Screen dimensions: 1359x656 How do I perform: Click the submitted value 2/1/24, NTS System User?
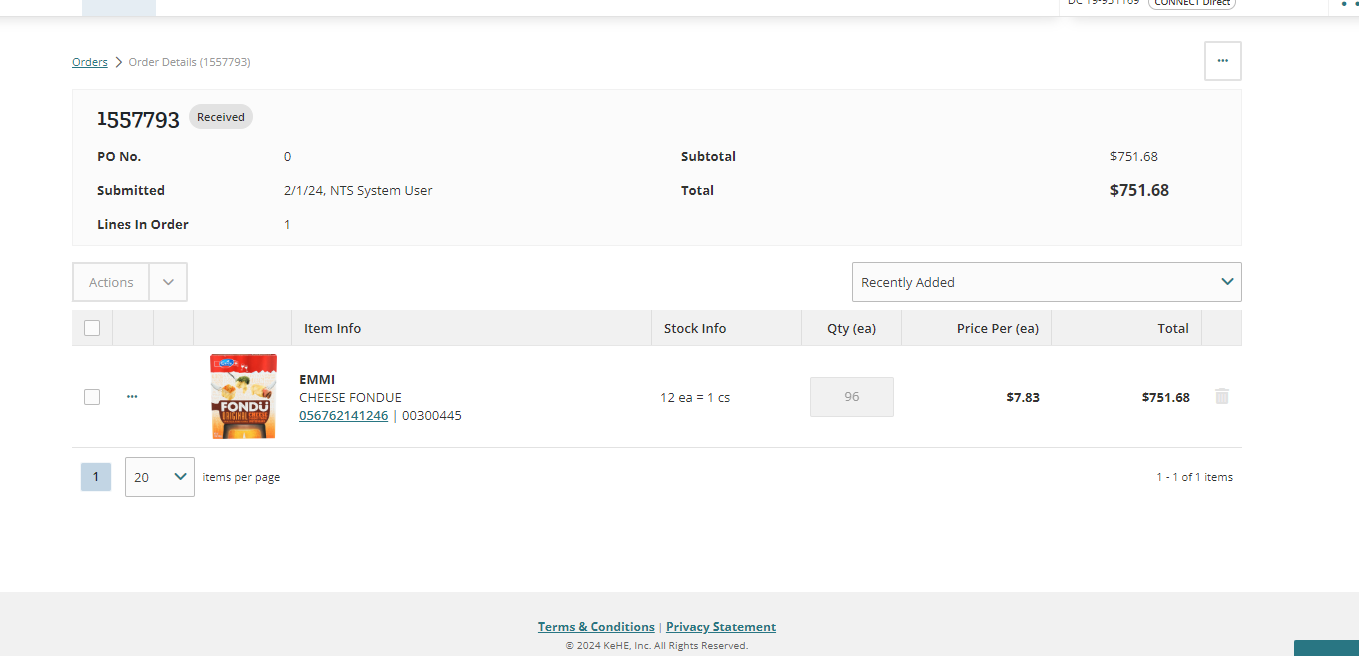pyautogui.click(x=358, y=190)
